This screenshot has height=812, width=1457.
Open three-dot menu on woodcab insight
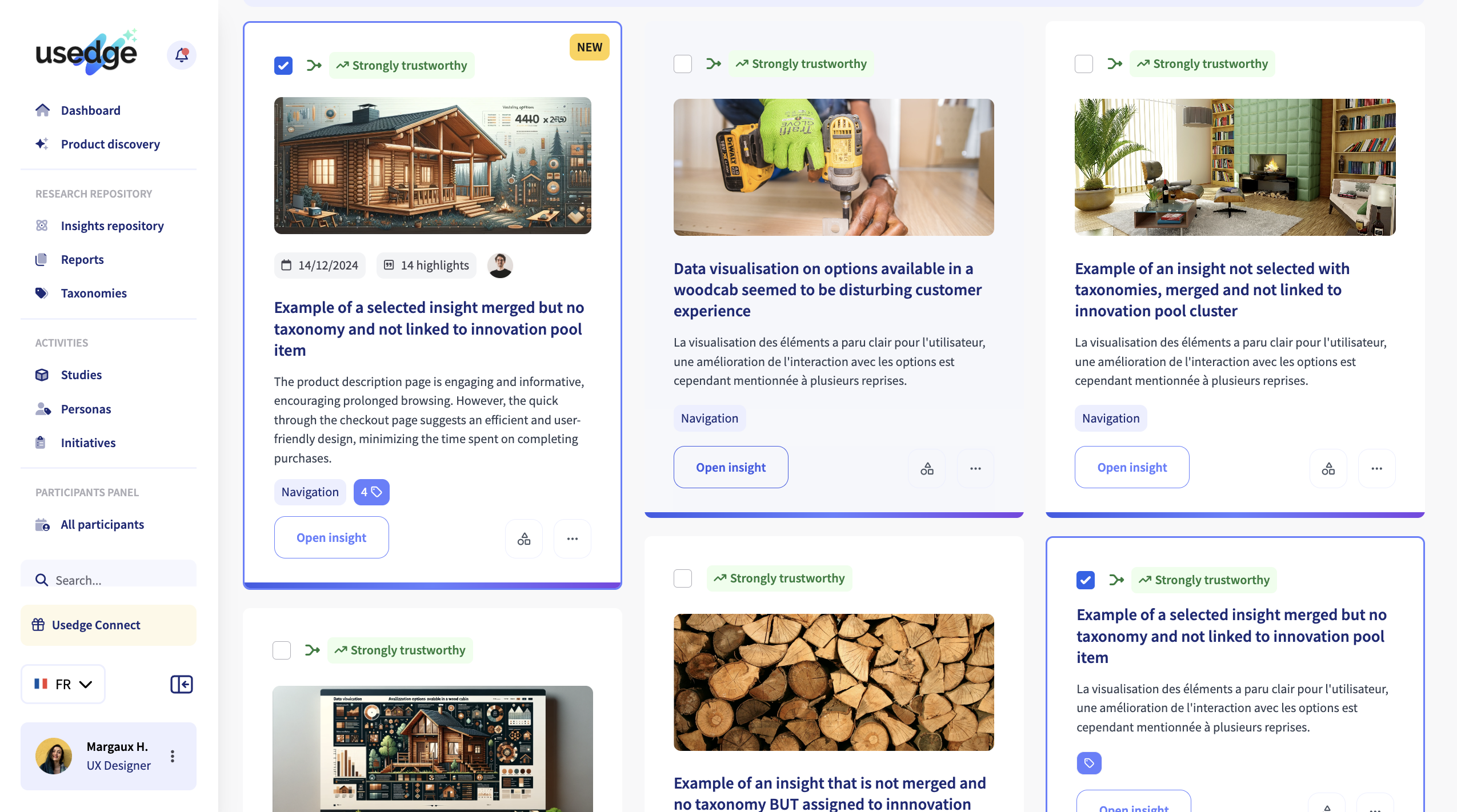coord(975,468)
